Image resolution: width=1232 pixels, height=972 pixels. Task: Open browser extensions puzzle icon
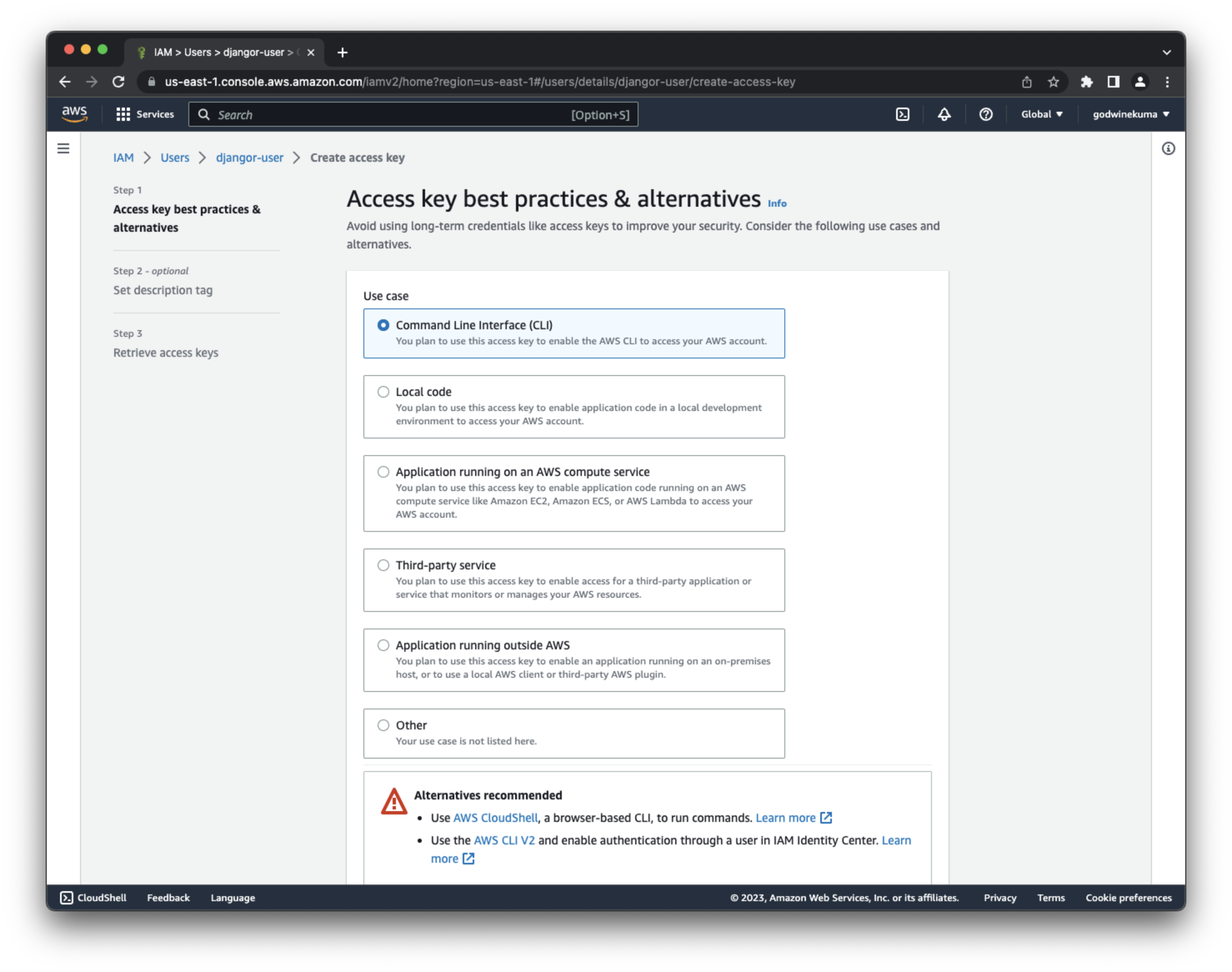pos(1086,82)
